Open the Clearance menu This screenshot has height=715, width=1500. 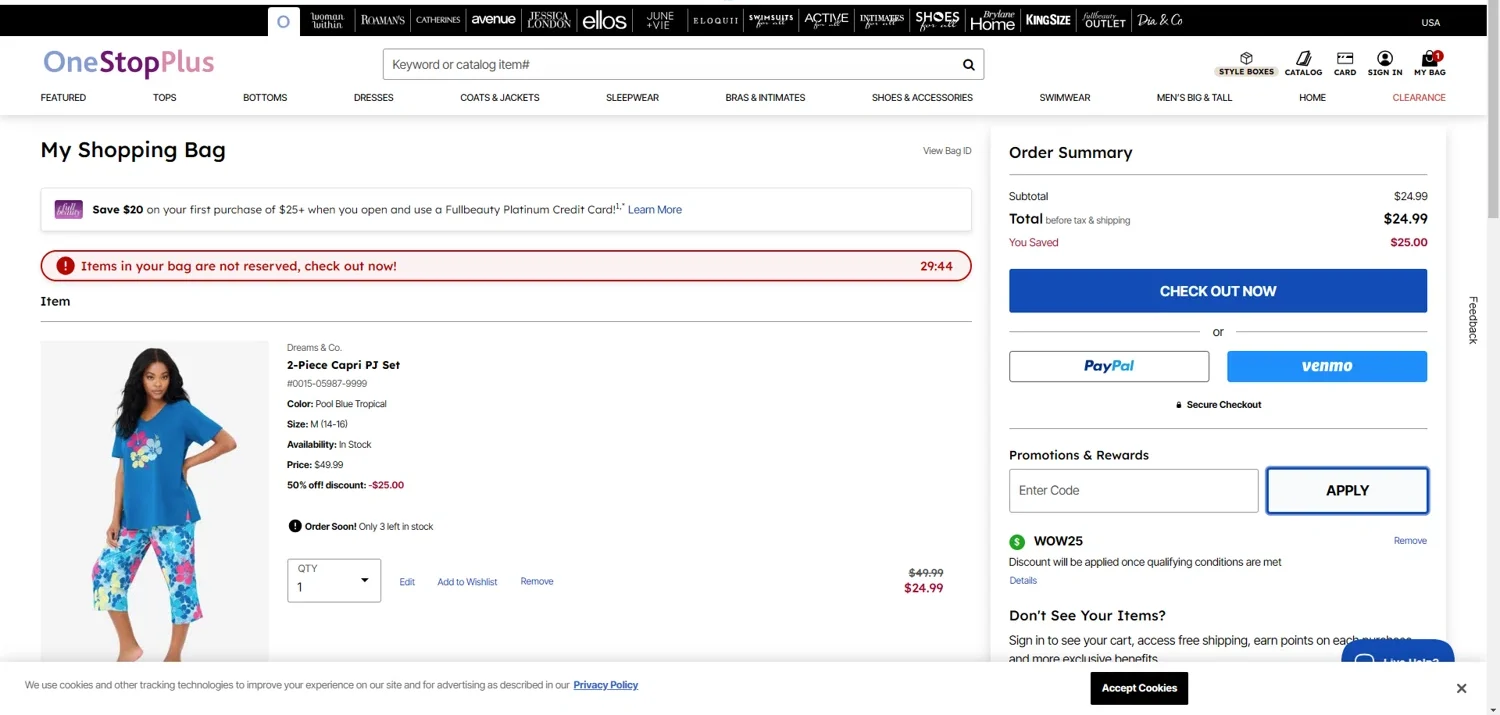[x=1419, y=98]
